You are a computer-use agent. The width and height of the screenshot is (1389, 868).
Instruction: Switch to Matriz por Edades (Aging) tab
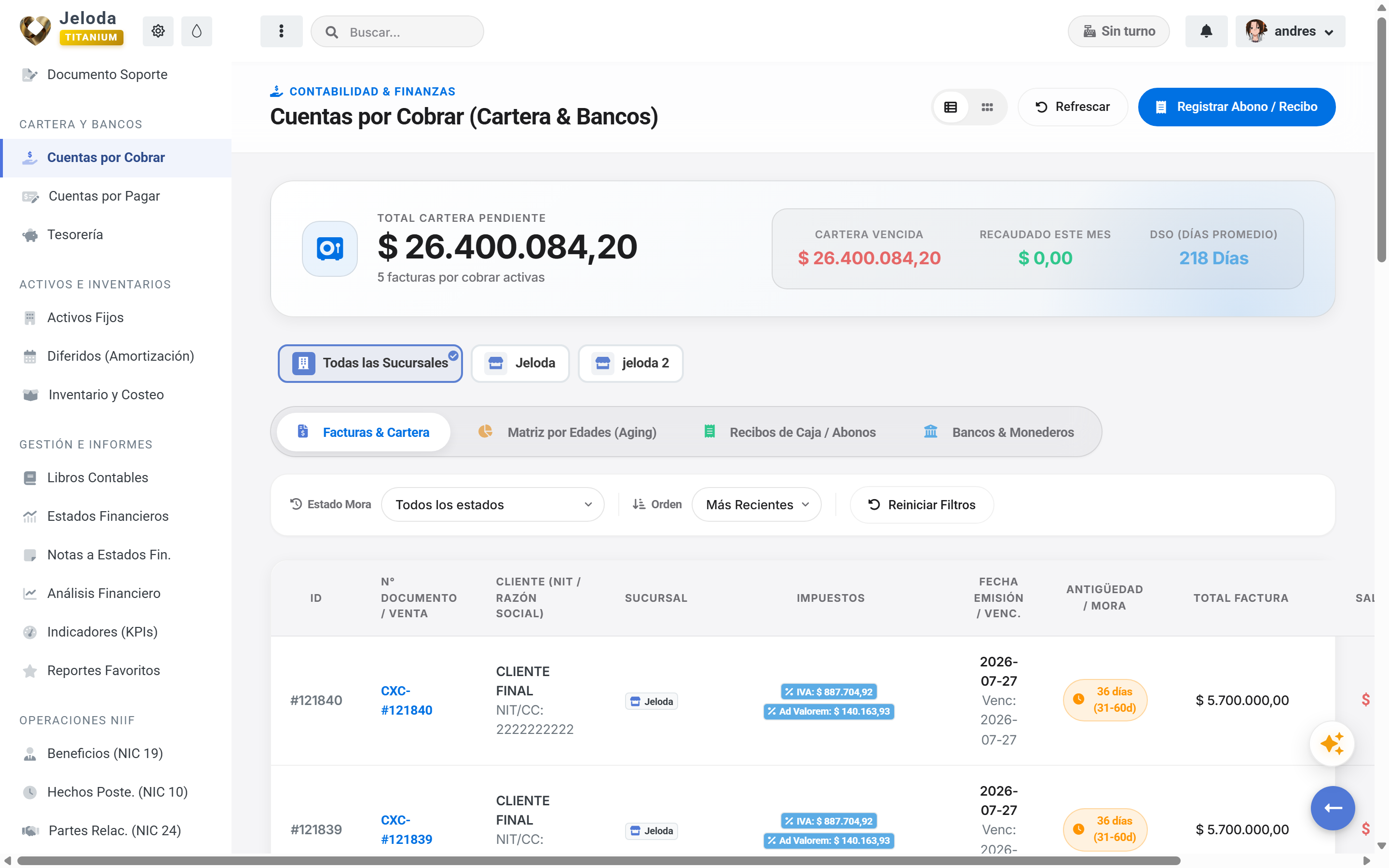(567, 432)
